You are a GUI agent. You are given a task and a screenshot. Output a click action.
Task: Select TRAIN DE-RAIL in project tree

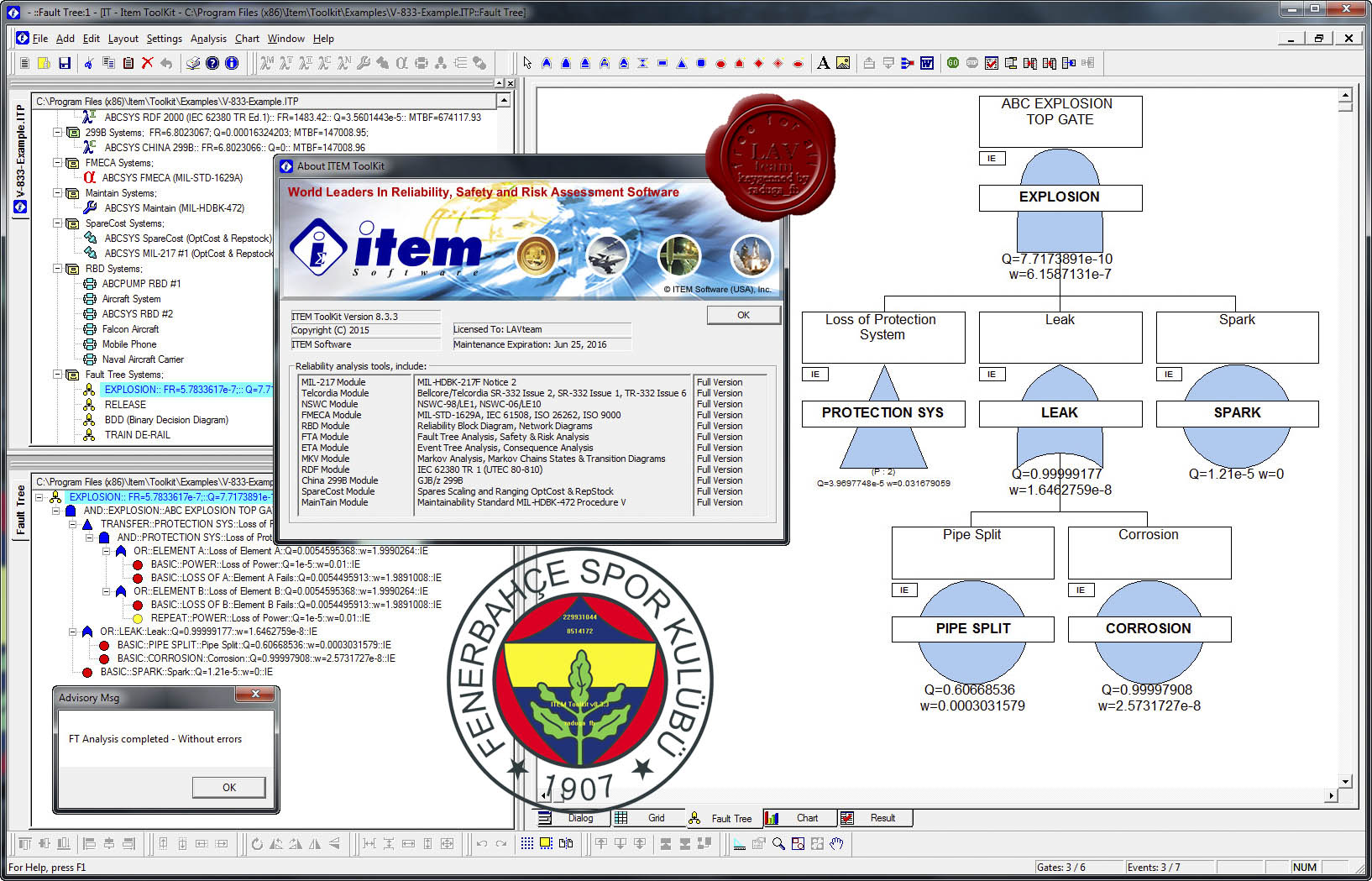coord(137,435)
